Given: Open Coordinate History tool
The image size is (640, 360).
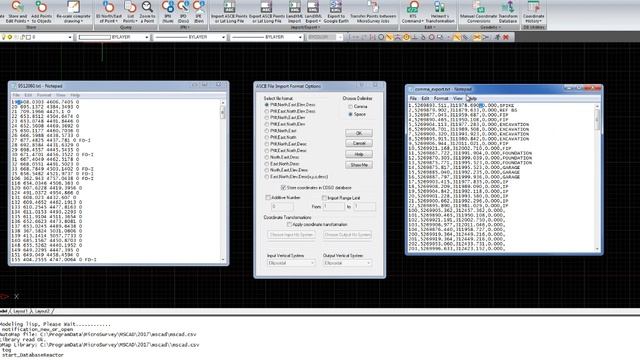Looking at the screenshot, I should [x=533, y=12].
